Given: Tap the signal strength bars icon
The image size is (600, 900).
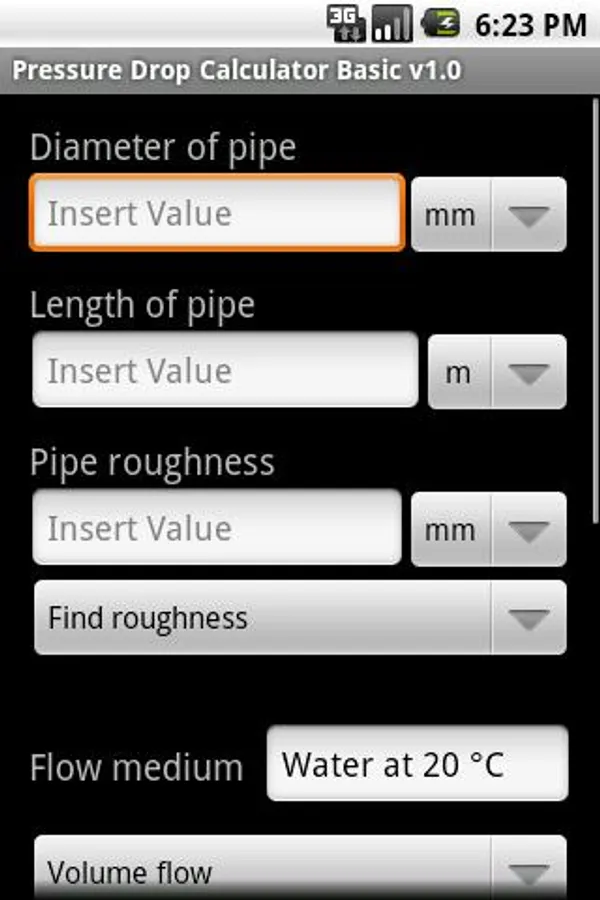Looking at the screenshot, I should pyautogui.click(x=392, y=23).
